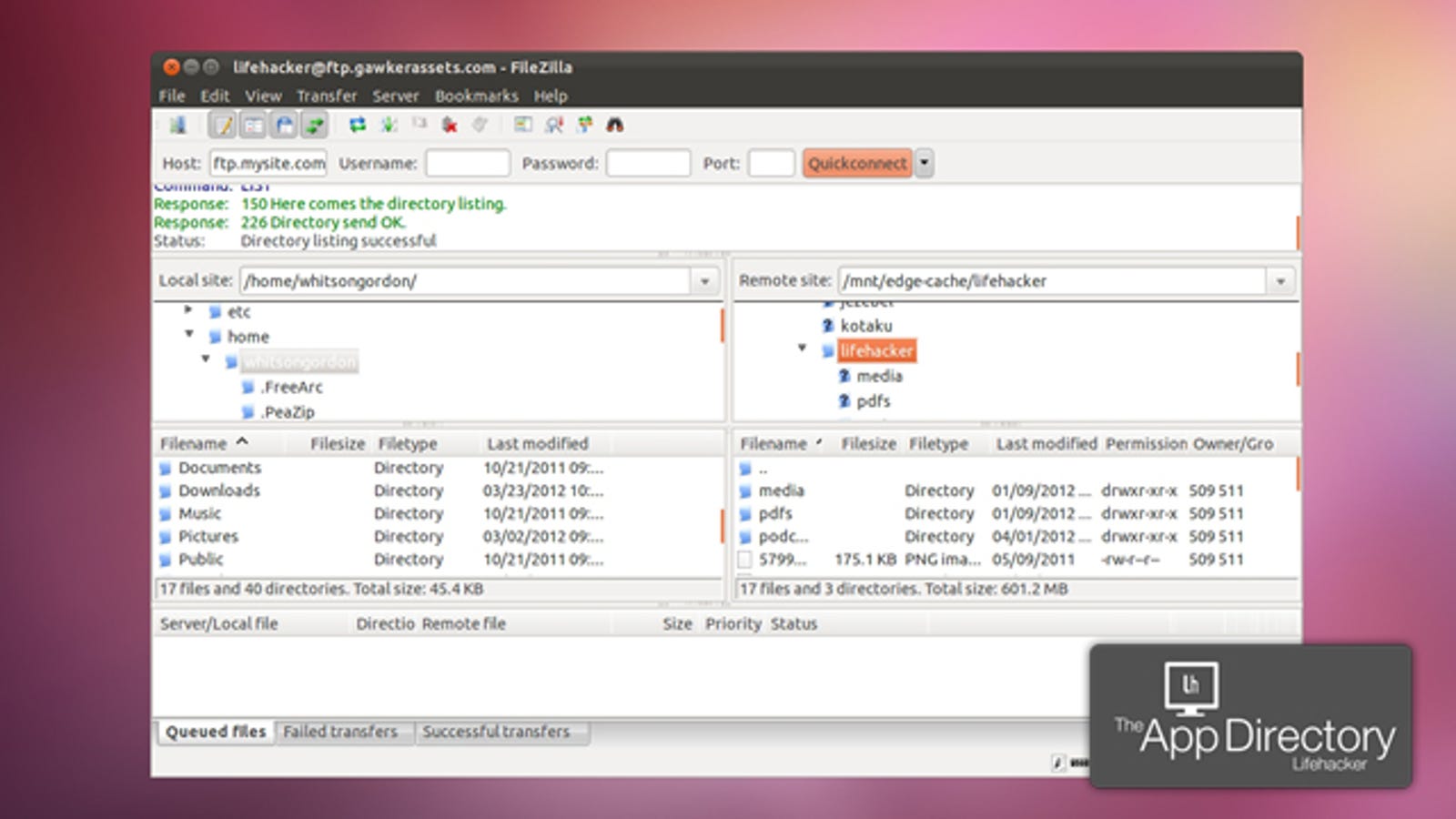Image resolution: width=1456 pixels, height=819 pixels.
Task: Toggle directory comparison icon
Action: coord(554,125)
